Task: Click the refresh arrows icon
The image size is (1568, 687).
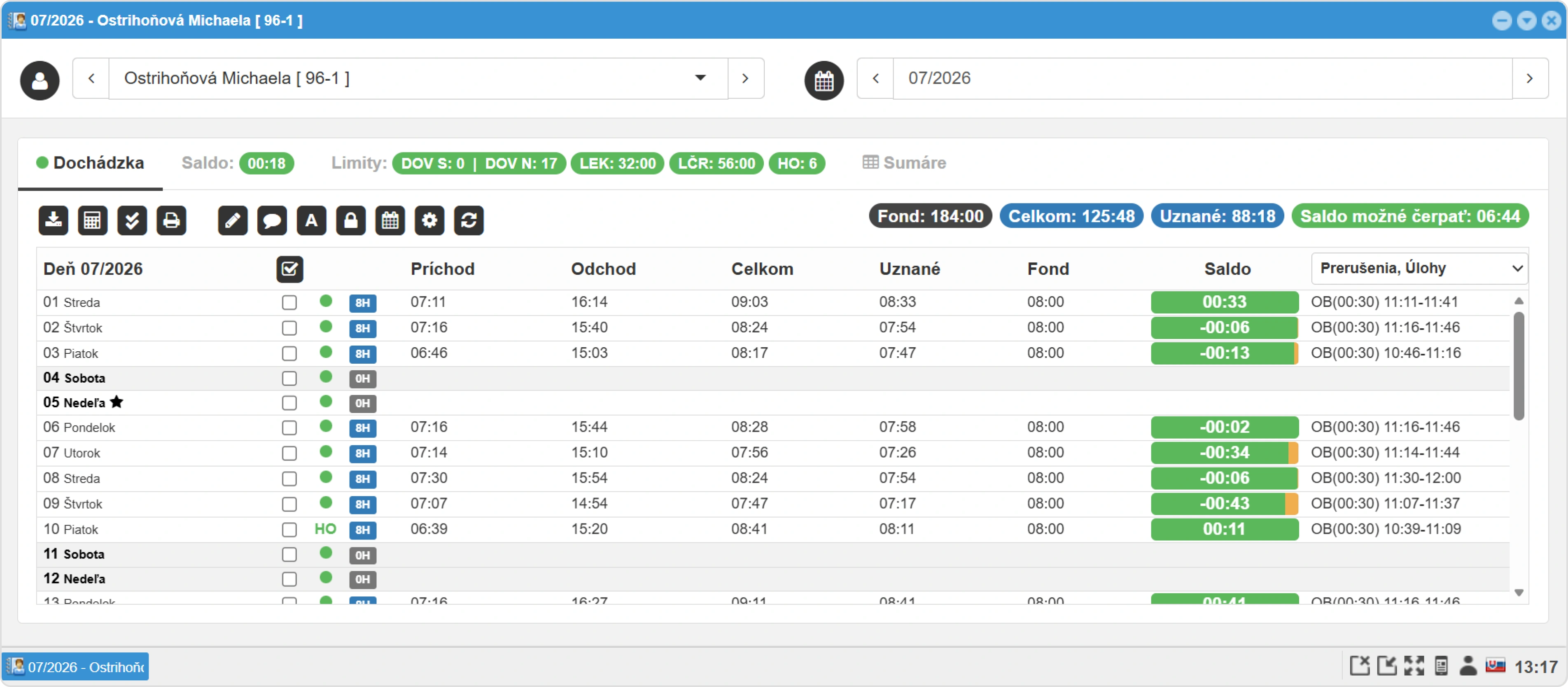Action: [469, 220]
